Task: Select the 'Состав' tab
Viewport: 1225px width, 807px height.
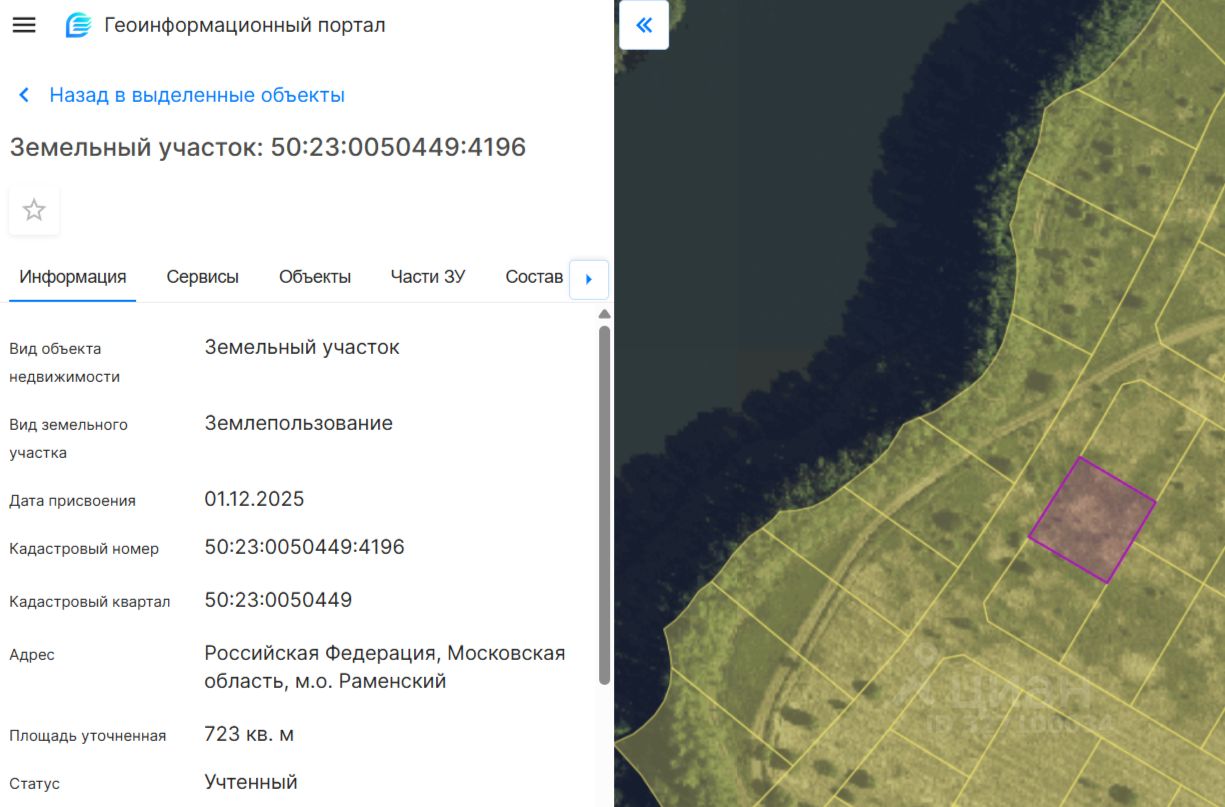Action: click(x=534, y=277)
